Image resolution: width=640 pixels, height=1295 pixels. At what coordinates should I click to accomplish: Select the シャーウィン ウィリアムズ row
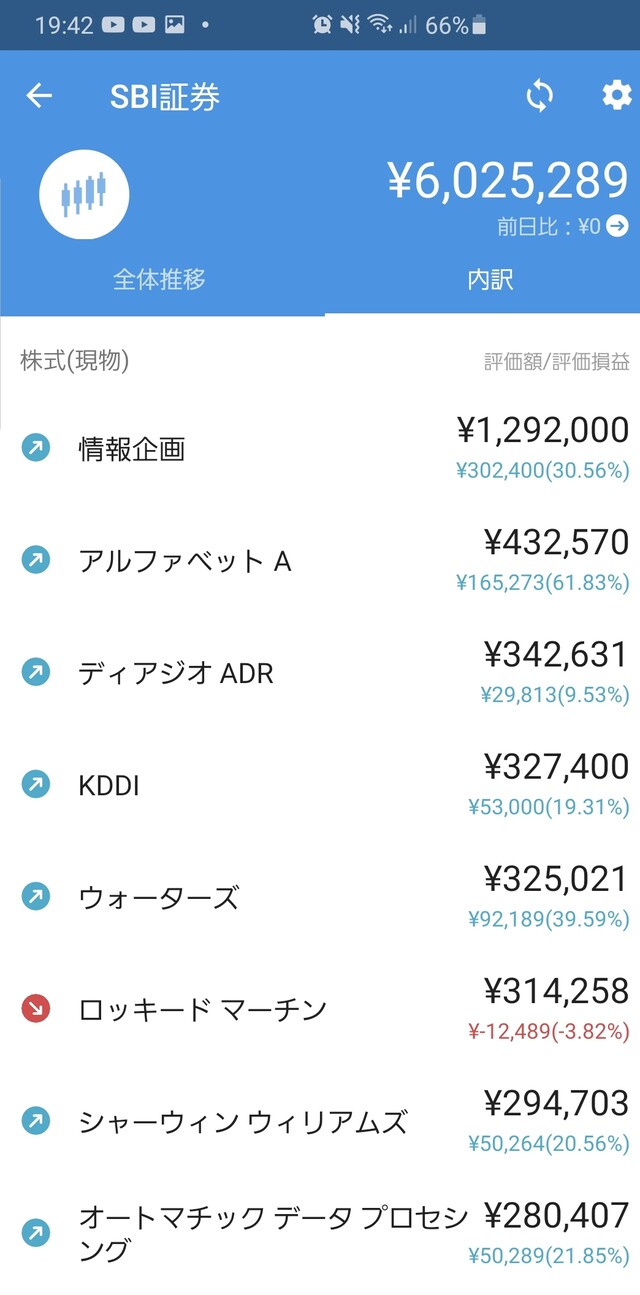click(x=243, y=1122)
